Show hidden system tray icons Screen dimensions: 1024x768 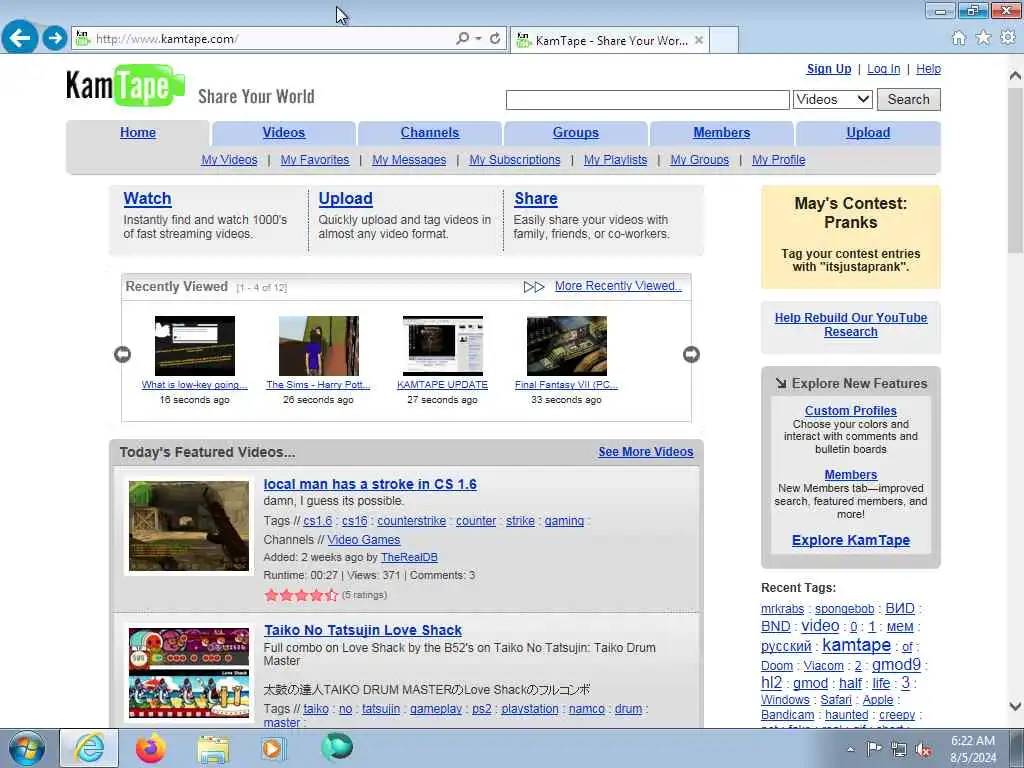coord(850,750)
